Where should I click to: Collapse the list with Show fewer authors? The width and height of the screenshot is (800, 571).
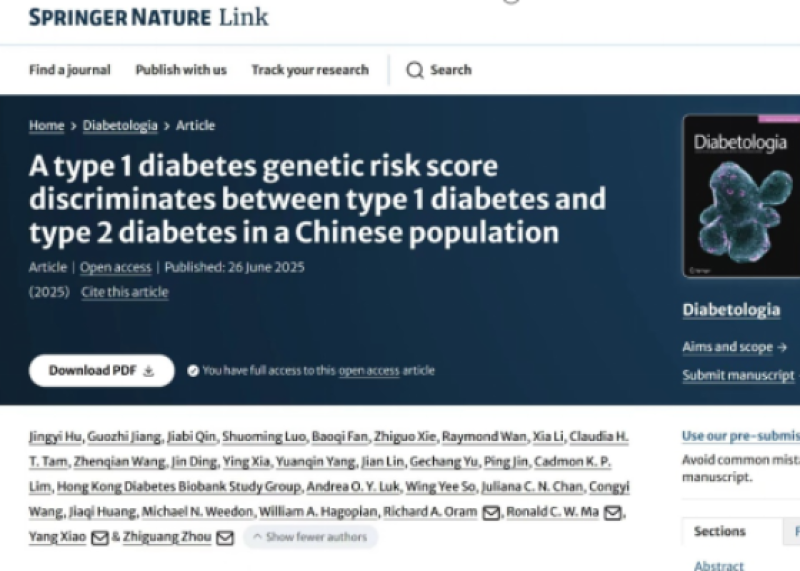(309, 538)
